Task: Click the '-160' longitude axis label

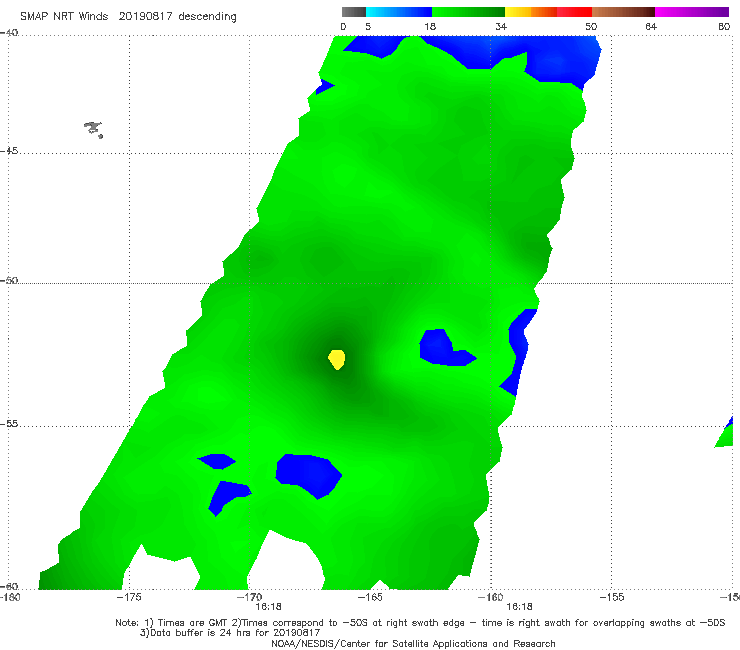Action: 491,597
